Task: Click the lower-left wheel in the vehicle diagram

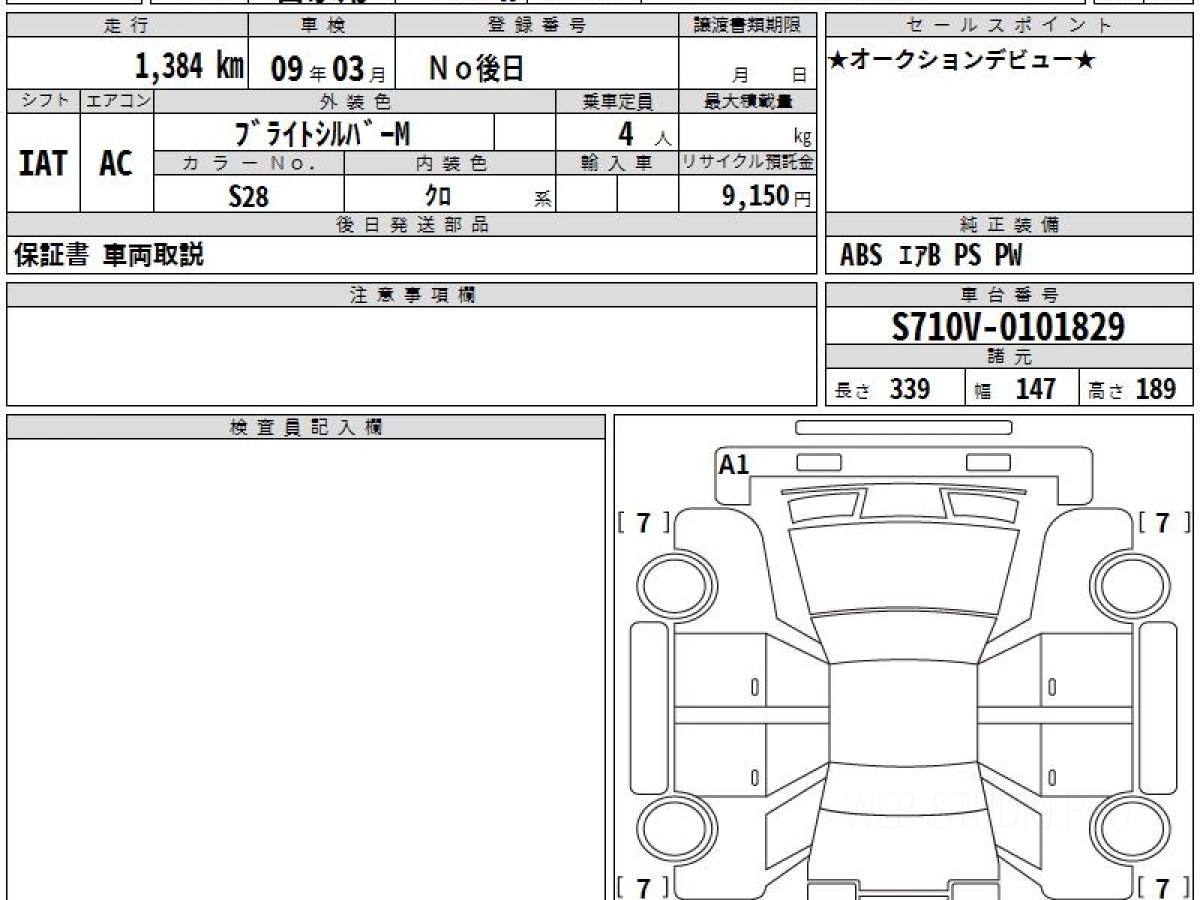Action: (x=666, y=827)
